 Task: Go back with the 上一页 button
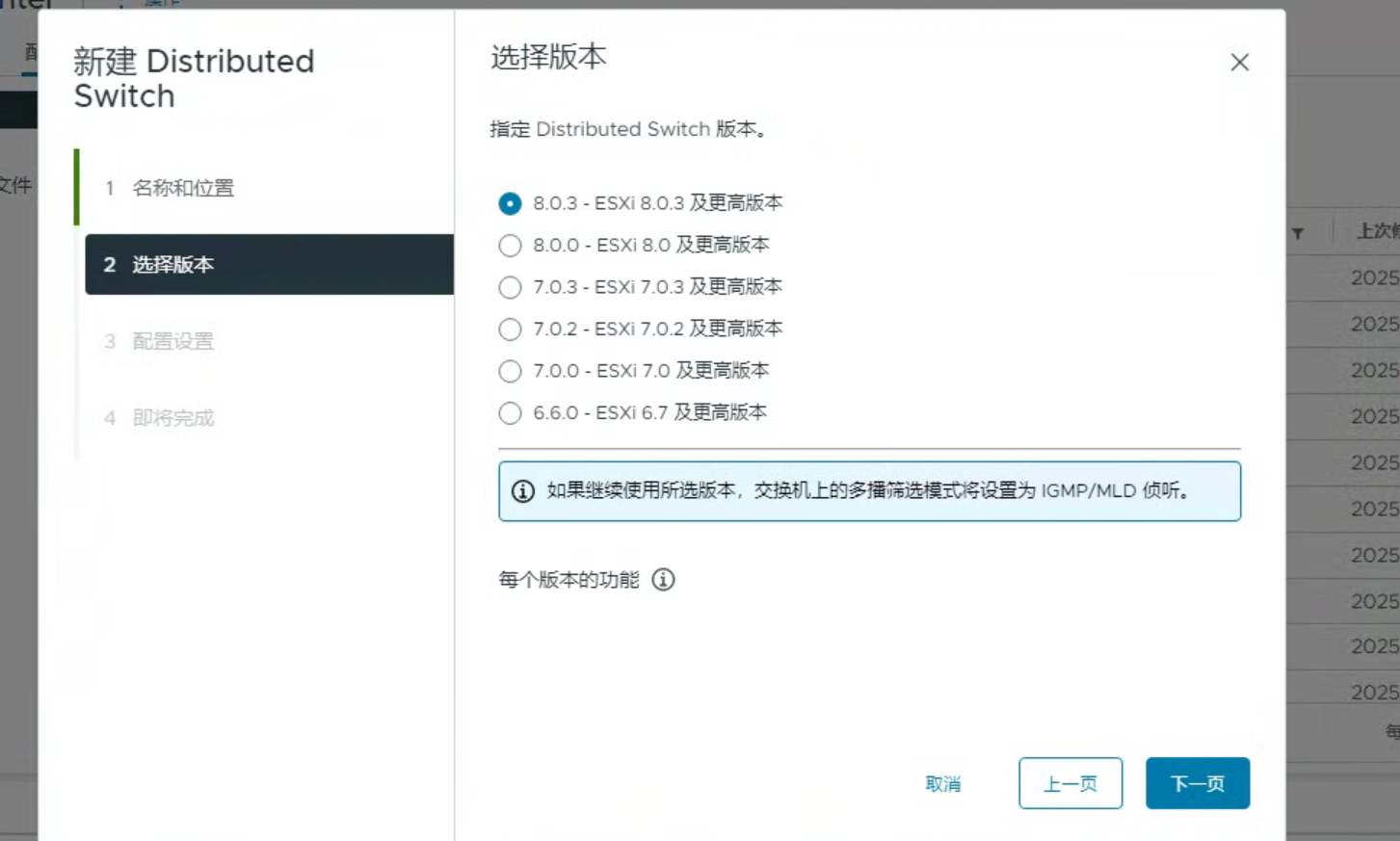click(1070, 784)
